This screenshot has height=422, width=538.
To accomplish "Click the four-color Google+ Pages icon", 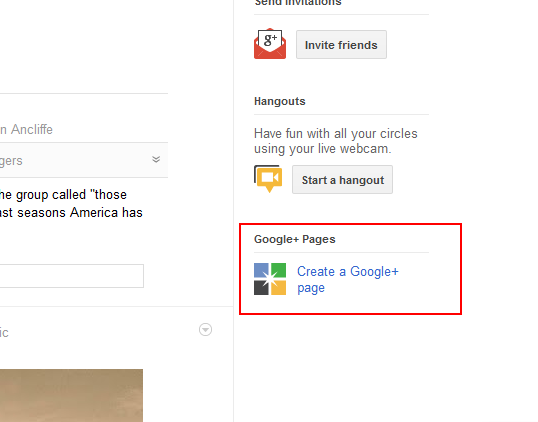I will [270, 279].
